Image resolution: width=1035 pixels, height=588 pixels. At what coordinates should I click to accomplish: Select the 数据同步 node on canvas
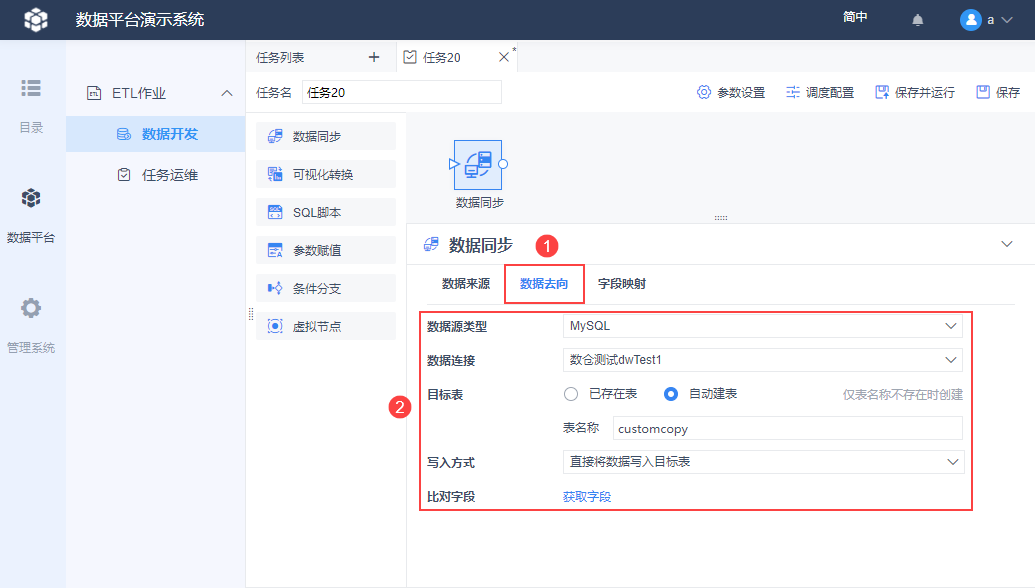click(478, 164)
